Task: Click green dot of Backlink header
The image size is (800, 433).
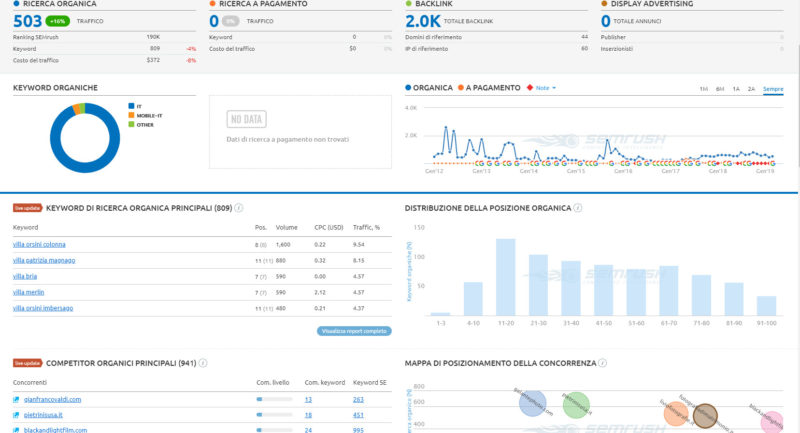Action: (408, 4)
